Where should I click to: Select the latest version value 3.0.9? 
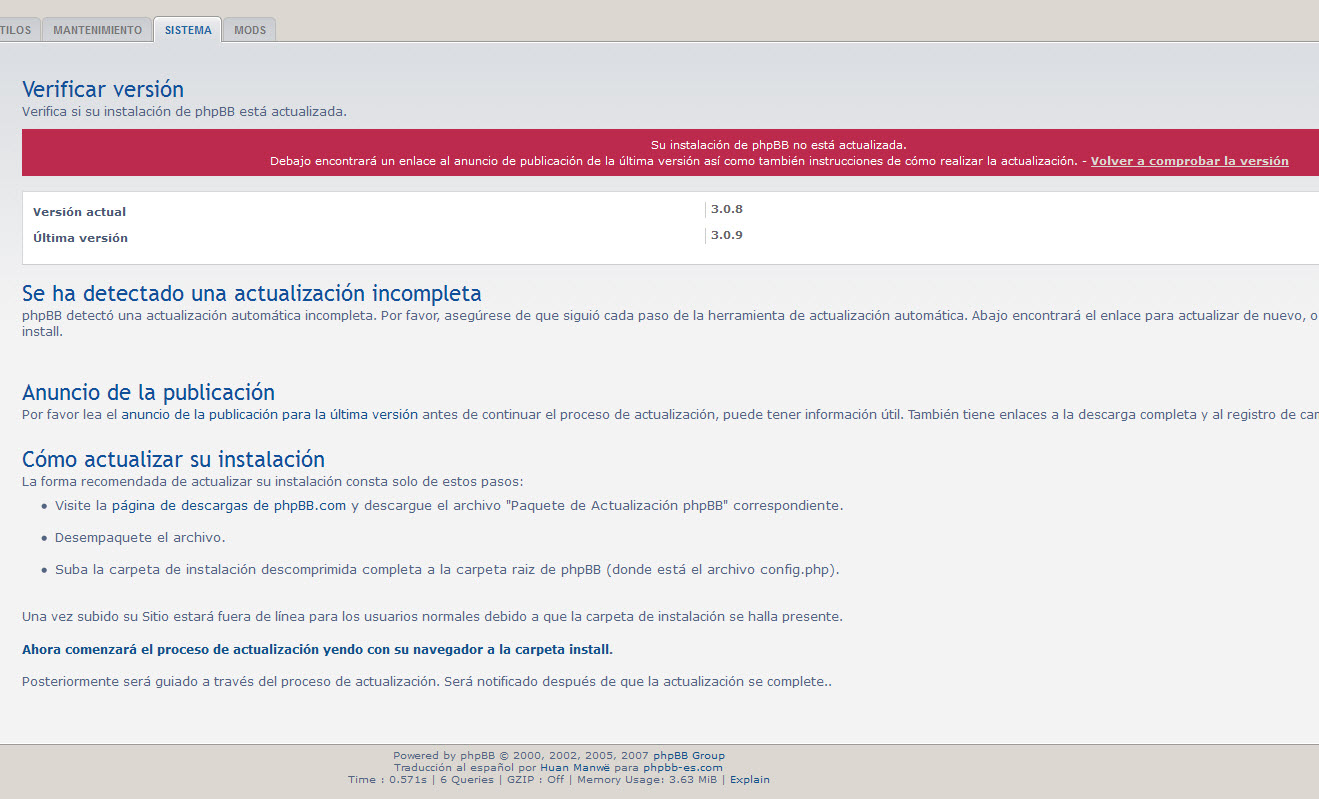point(726,236)
